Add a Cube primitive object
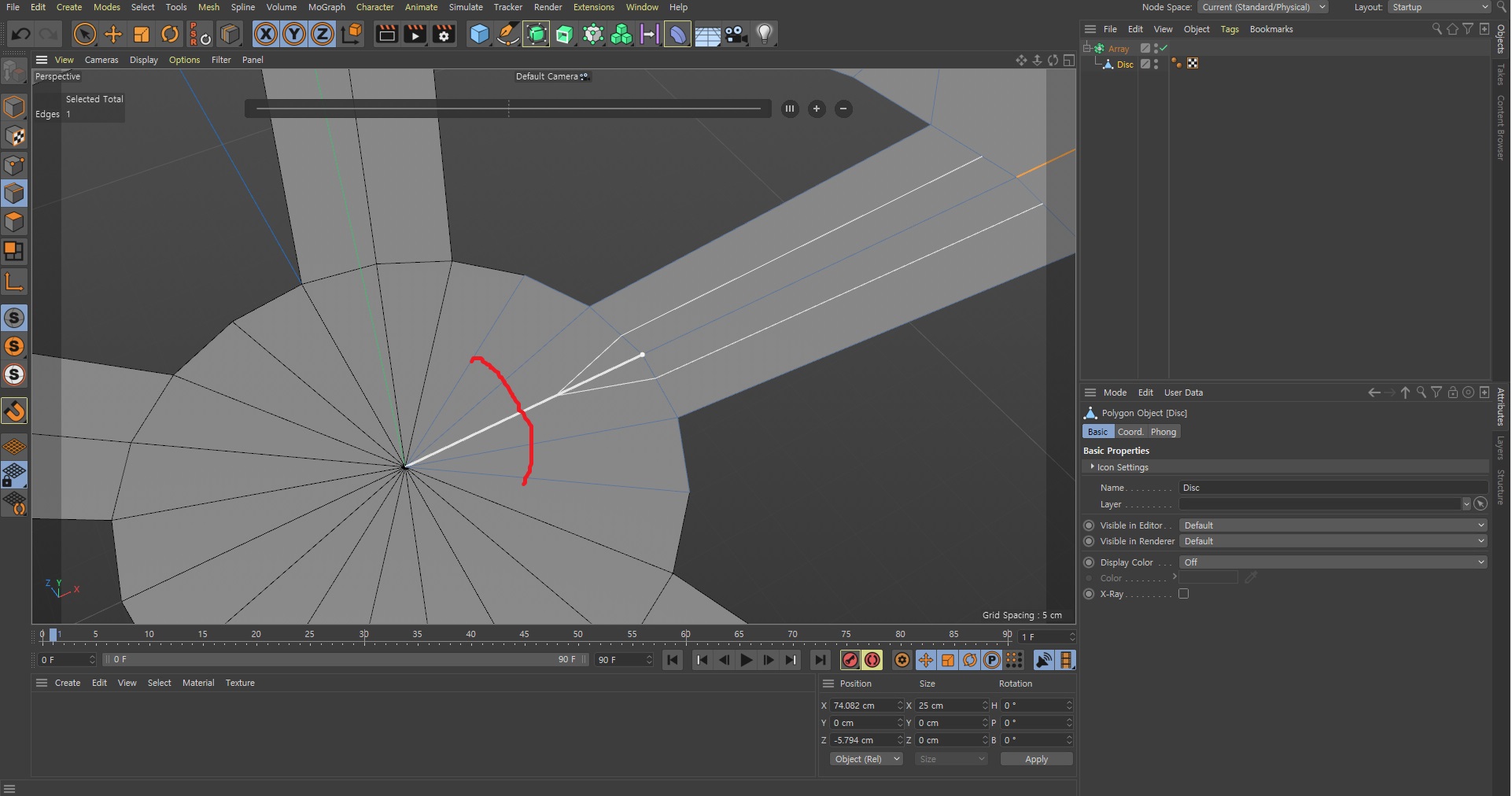This screenshot has height=796, width=1512. pyautogui.click(x=479, y=34)
